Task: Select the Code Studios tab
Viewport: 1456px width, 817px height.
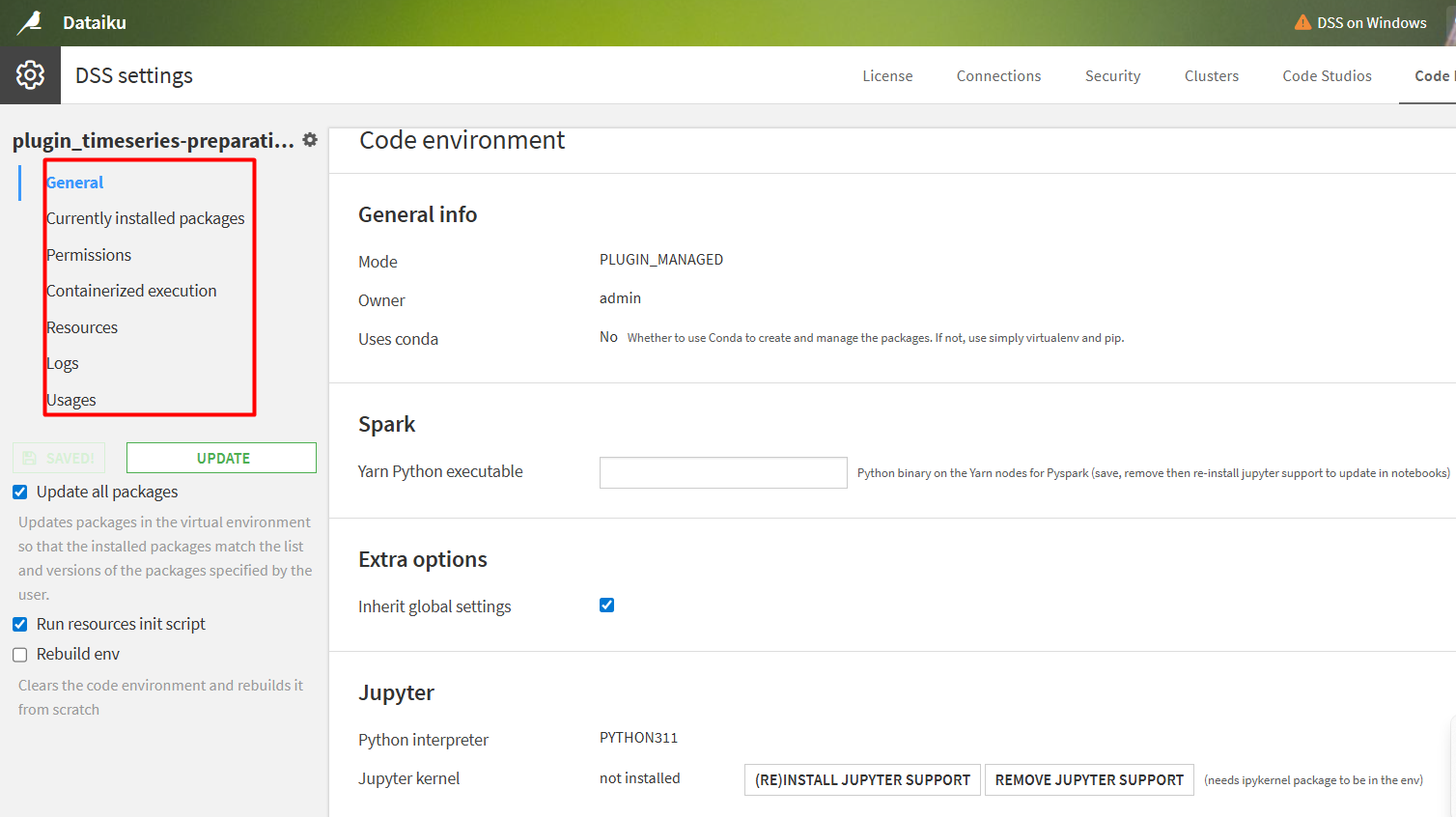Action: (1327, 76)
